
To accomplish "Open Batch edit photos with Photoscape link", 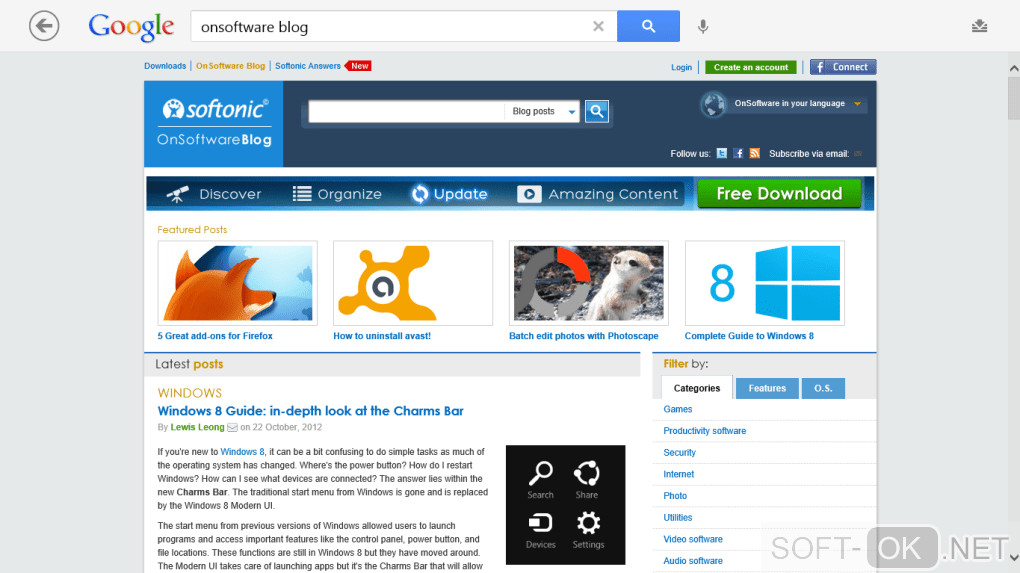I will click(x=584, y=336).
